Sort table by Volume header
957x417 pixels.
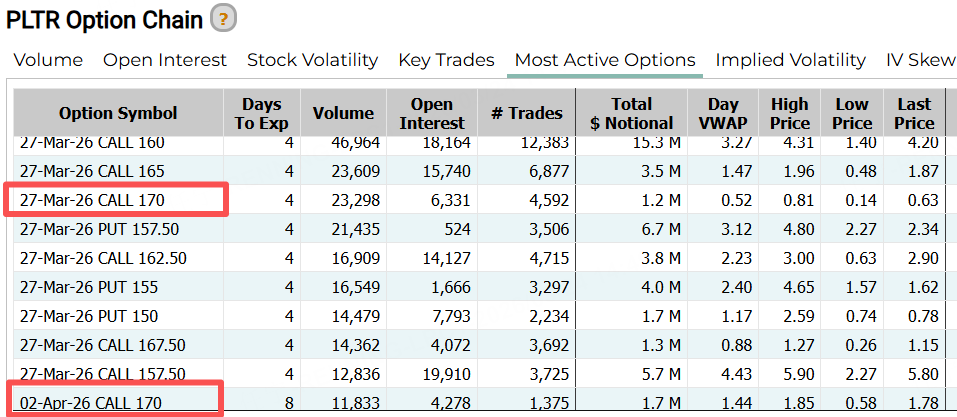[x=343, y=113]
